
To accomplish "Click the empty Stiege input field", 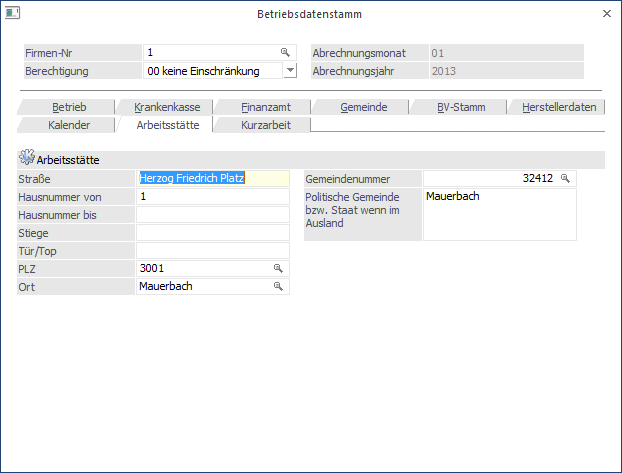I will (212, 233).
